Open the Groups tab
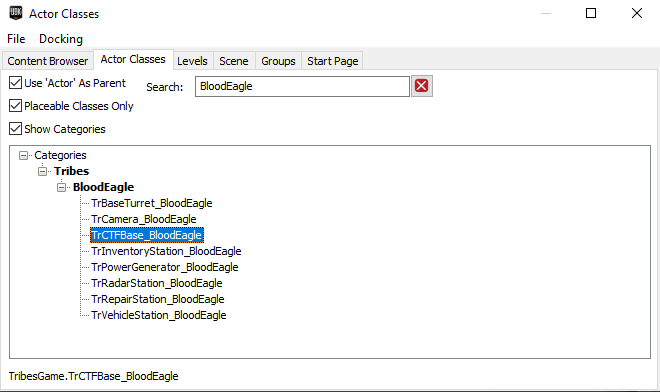660x392 pixels. point(278,61)
